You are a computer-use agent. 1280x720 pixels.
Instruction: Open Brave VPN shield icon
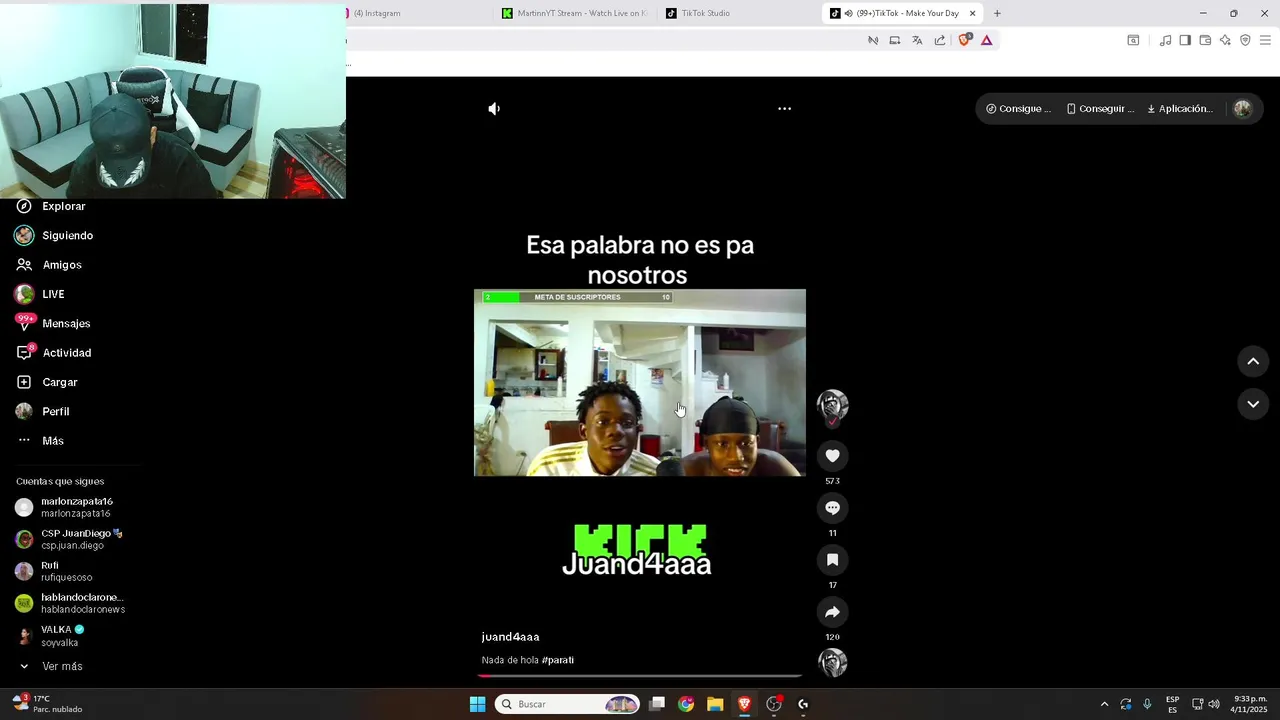point(1245,40)
